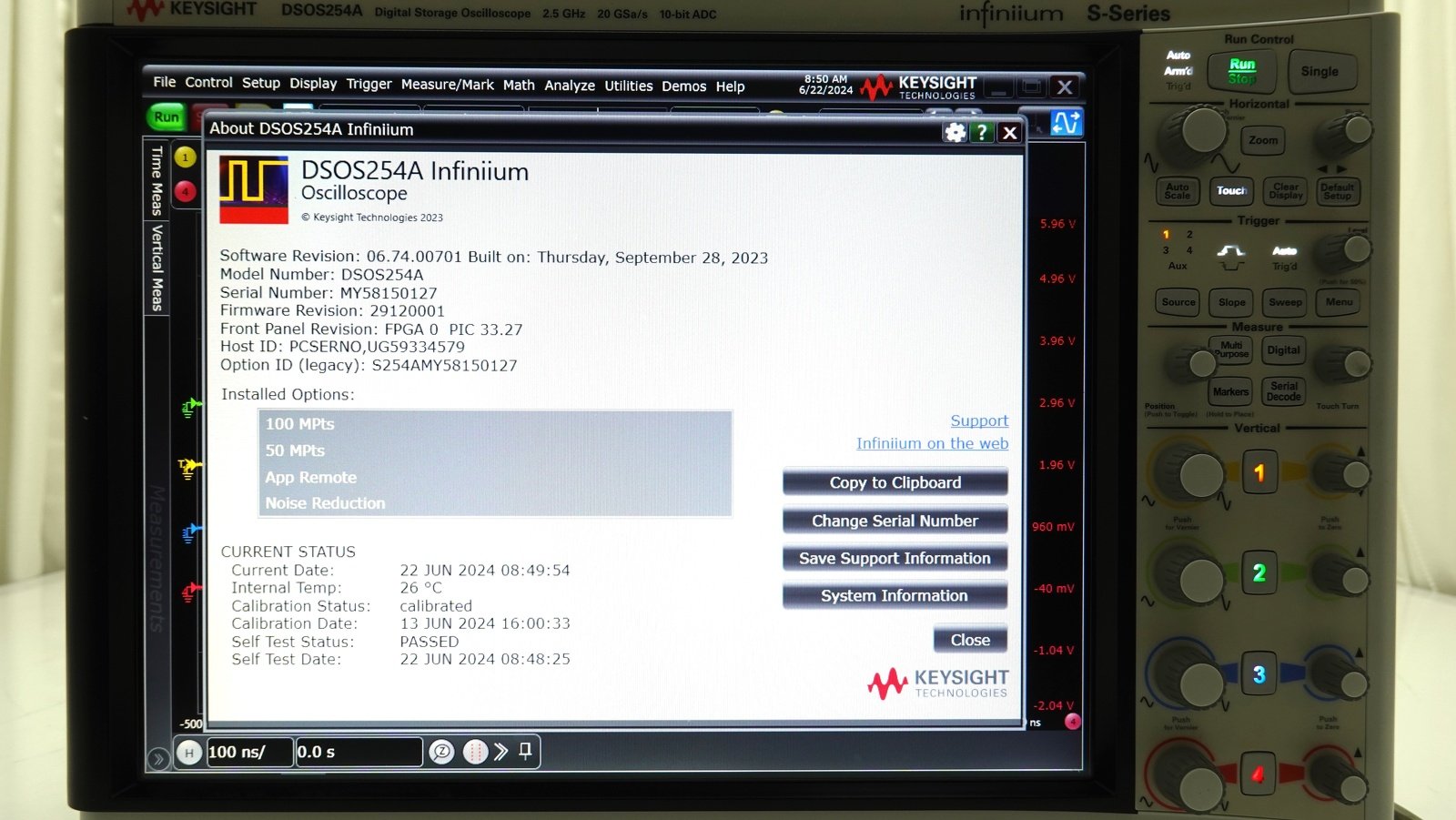Open the Utilities menu
Image resolution: width=1456 pixels, height=820 pixels.
click(x=629, y=86)
